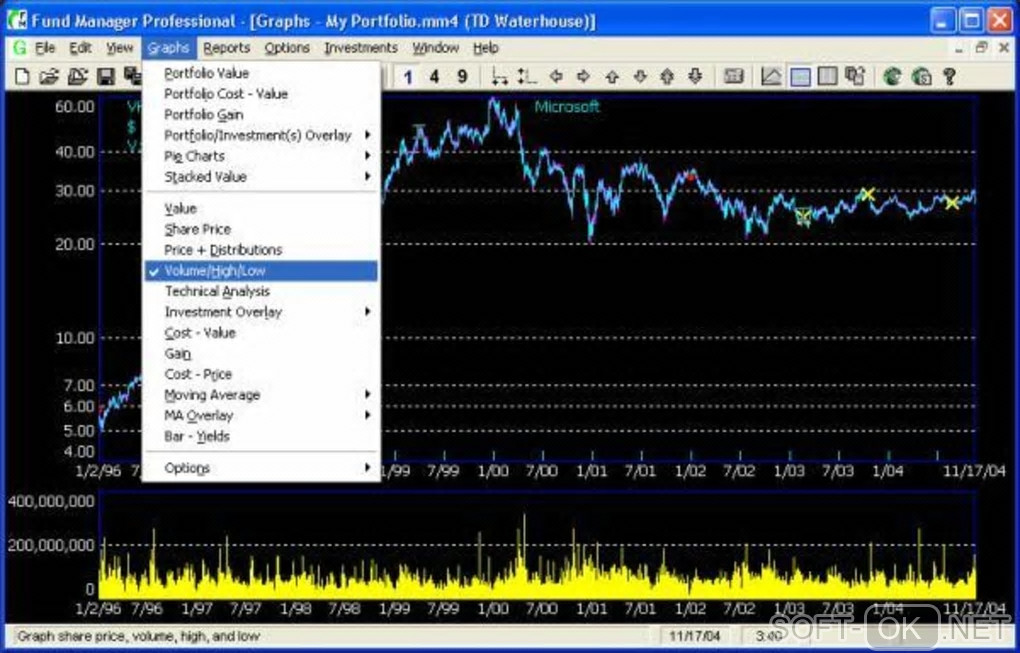
Task: Choose the Gain graph entry
Action: tap(261, 354)
